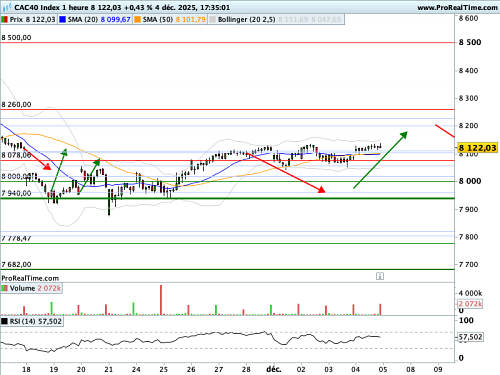
Task: Click the ProRealTime.com label under chart
Action: [x=30, y=278]
